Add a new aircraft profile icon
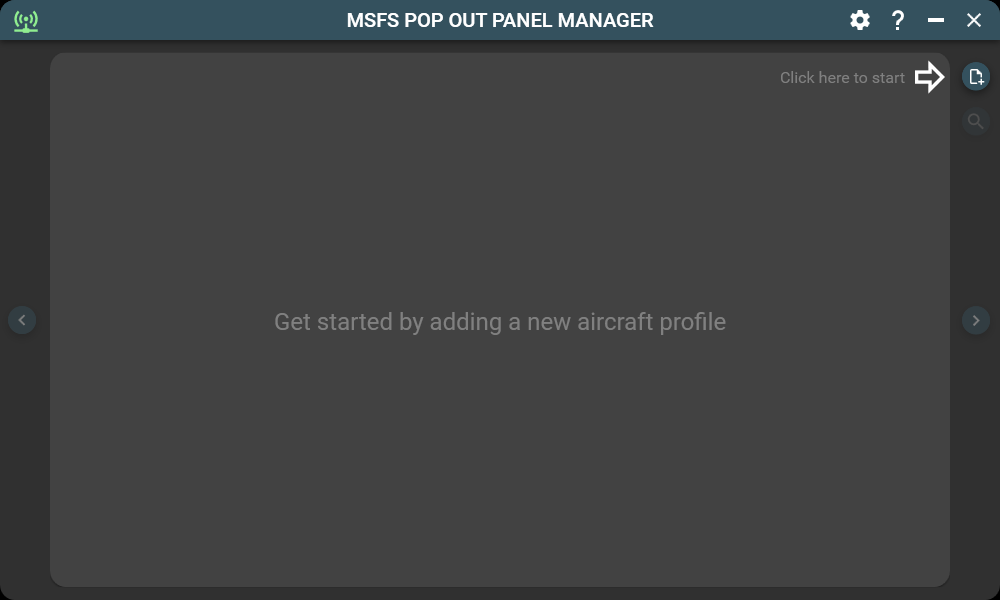The image size is (1000, 600). tap(976, 77)
